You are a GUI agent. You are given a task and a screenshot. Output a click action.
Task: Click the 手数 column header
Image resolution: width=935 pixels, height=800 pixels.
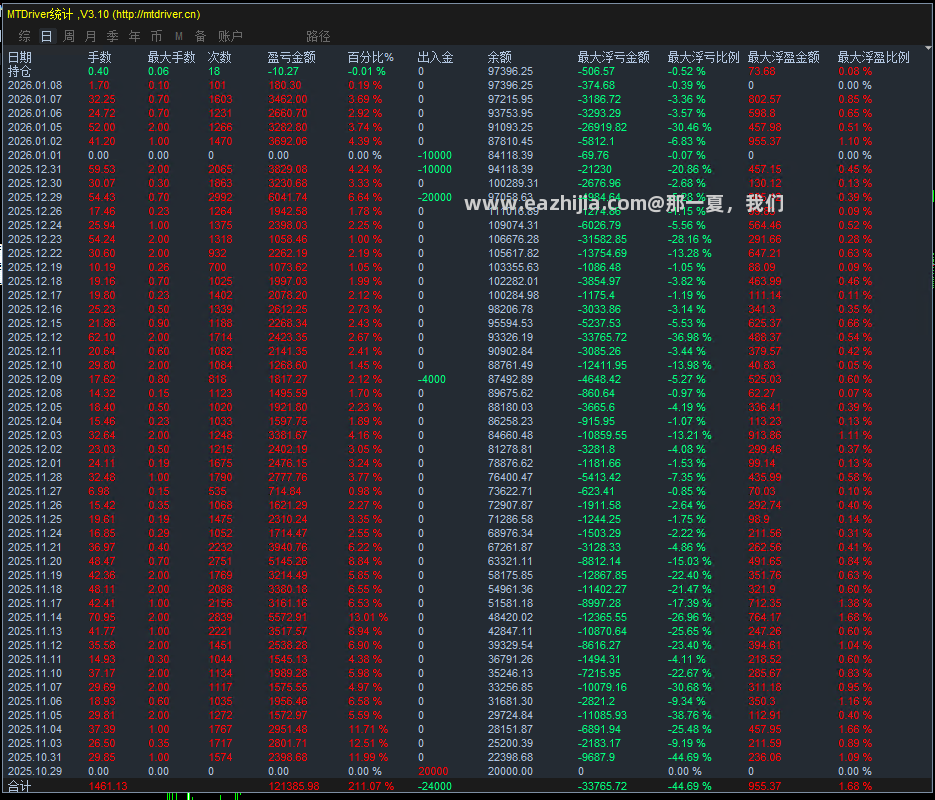point(100,57)
